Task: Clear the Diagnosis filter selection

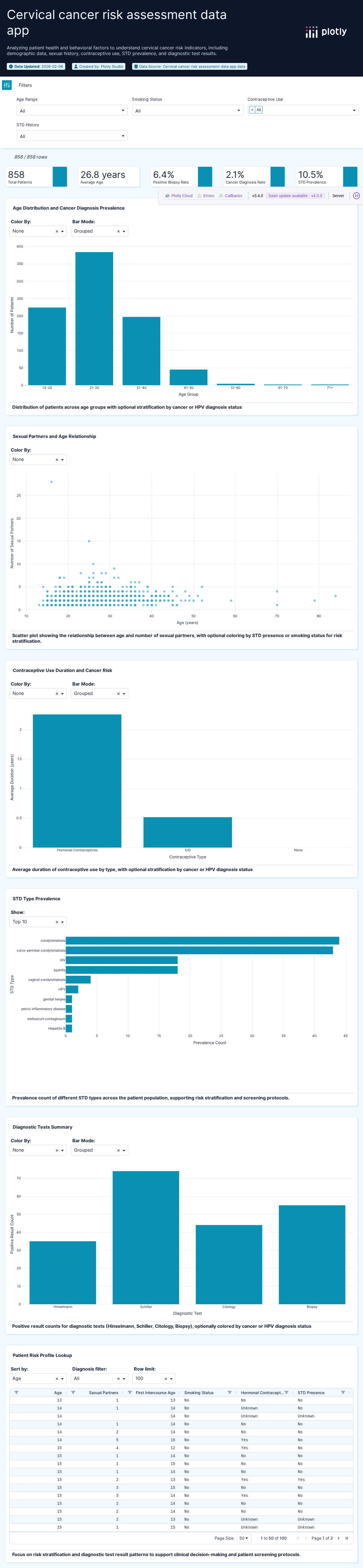Action: (118, 1379)
